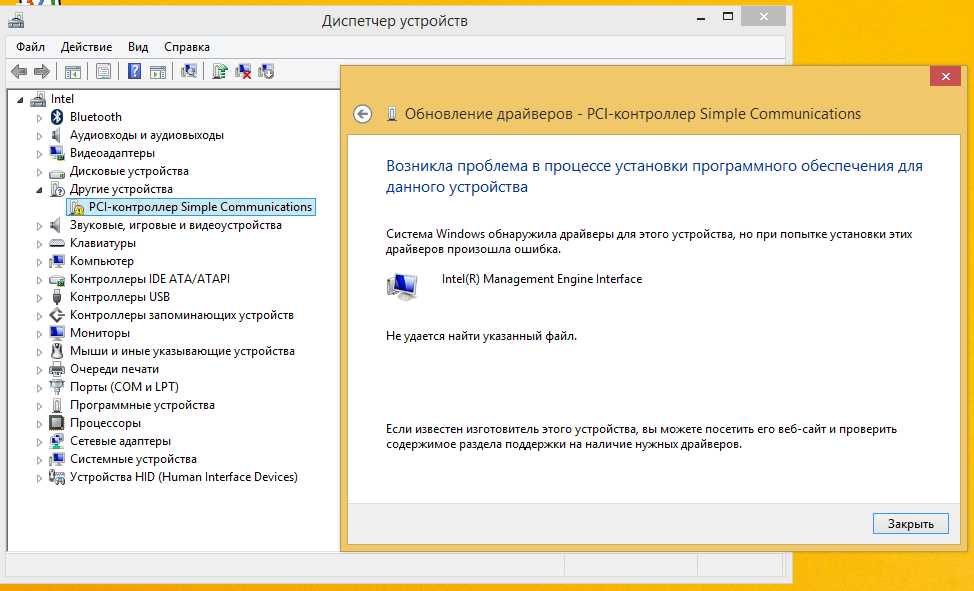Image resolution: width=974 pixels, height=591 pixels.
Task: Expand the Программные устройства node
Action: point(39,406)
